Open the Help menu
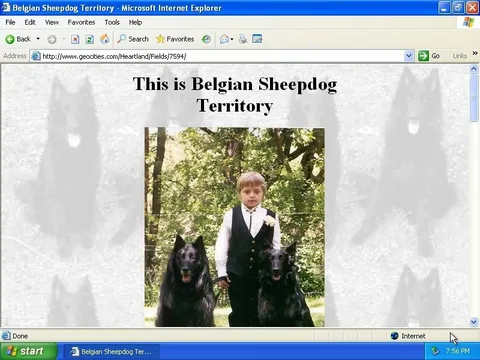 tap(135, 22)
